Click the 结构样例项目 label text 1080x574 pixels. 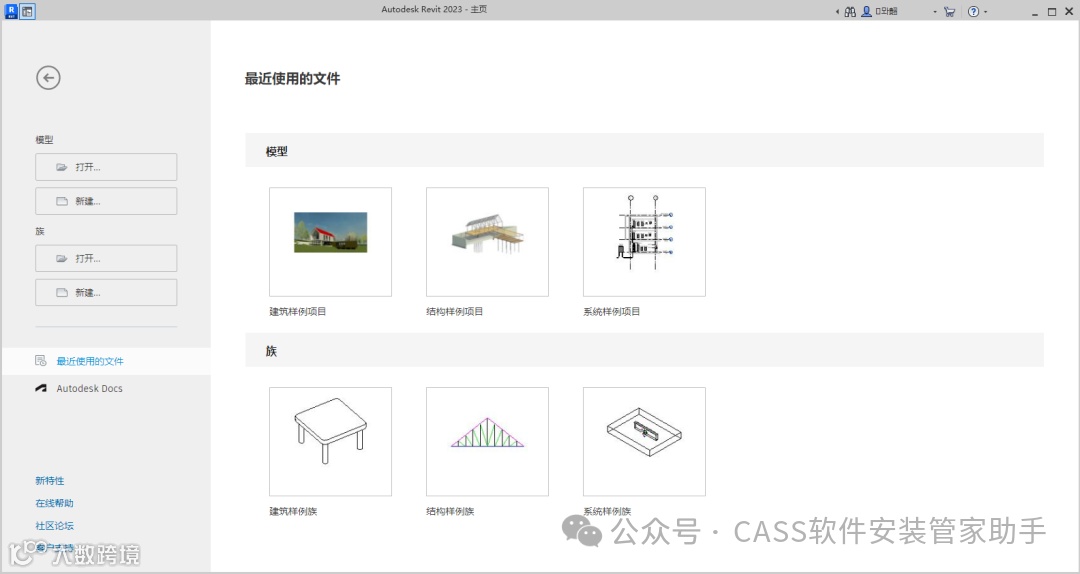[455, 311]
